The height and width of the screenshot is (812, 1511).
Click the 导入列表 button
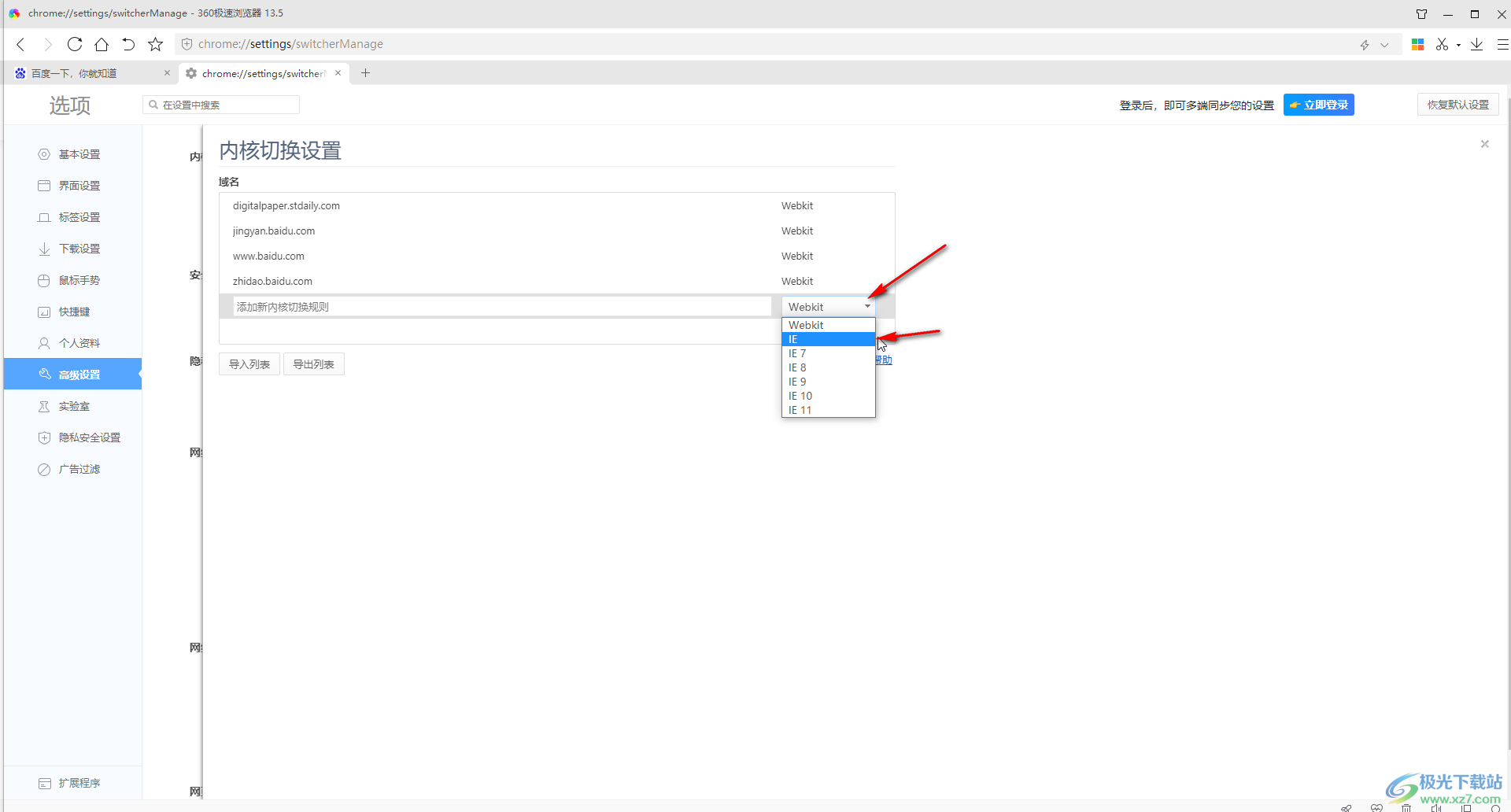click(x=249, y=364)
